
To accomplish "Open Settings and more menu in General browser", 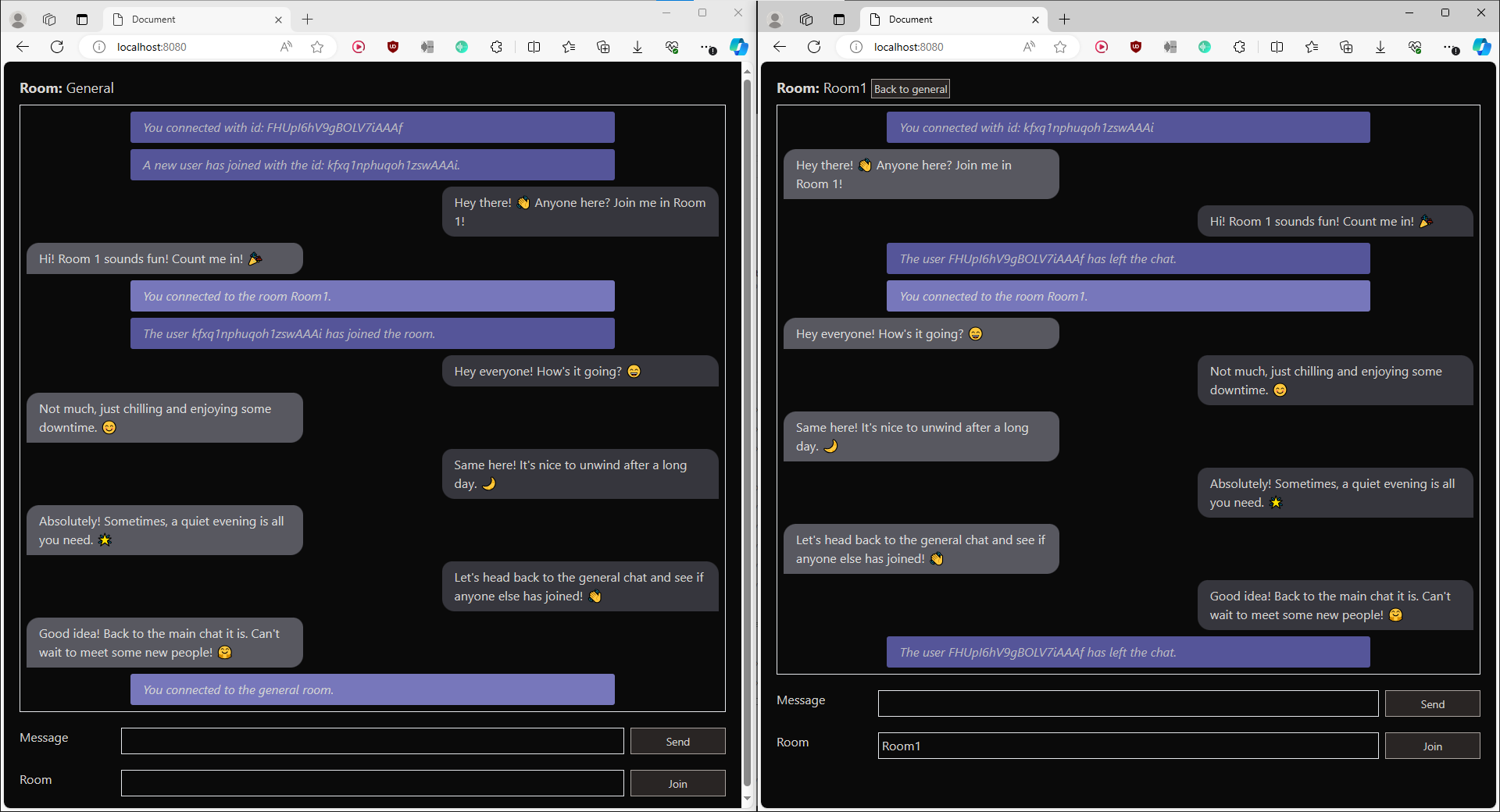I will coord(708,48).
